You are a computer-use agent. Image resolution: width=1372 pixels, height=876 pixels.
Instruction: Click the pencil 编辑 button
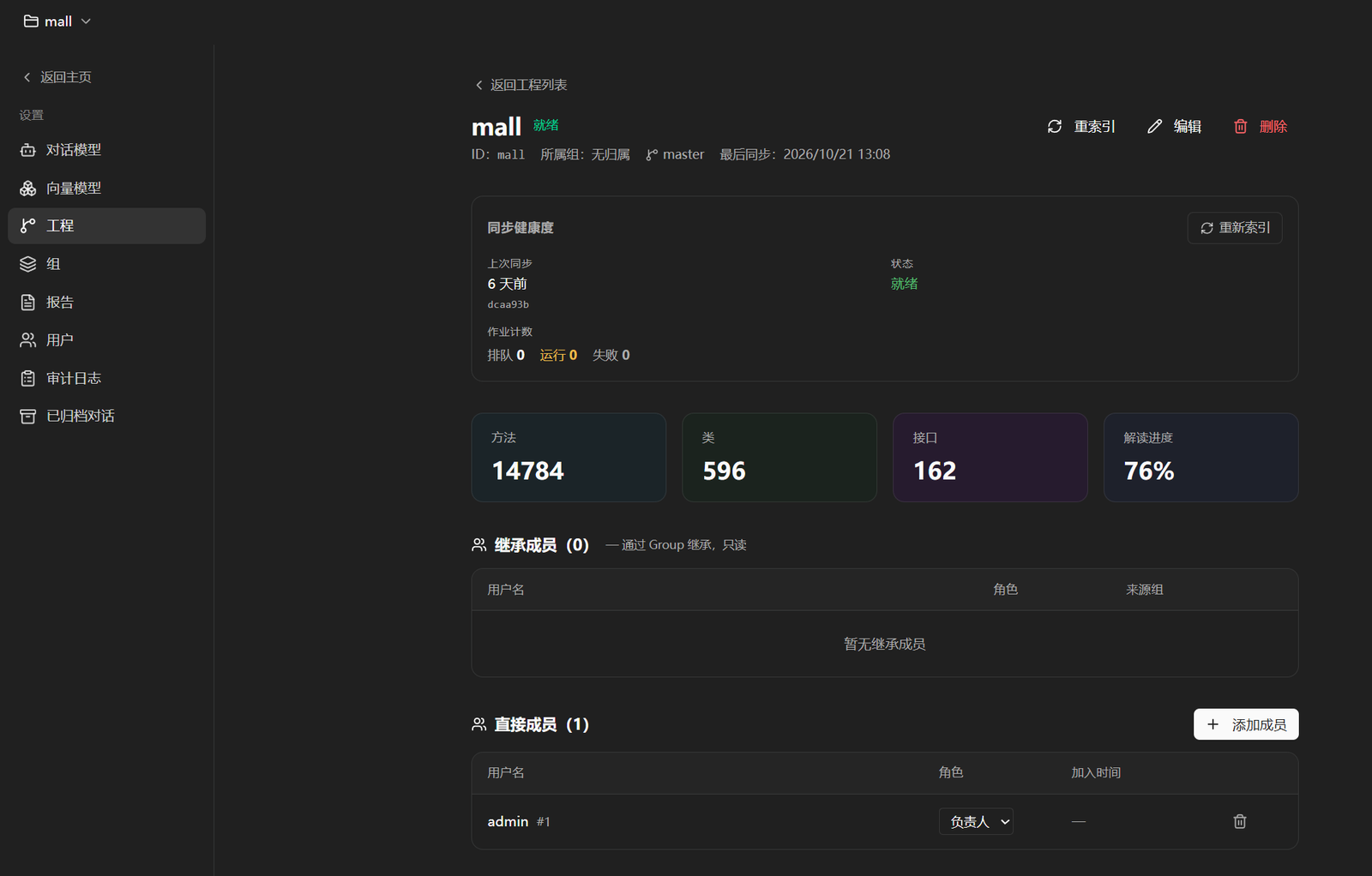point(1174,126)
